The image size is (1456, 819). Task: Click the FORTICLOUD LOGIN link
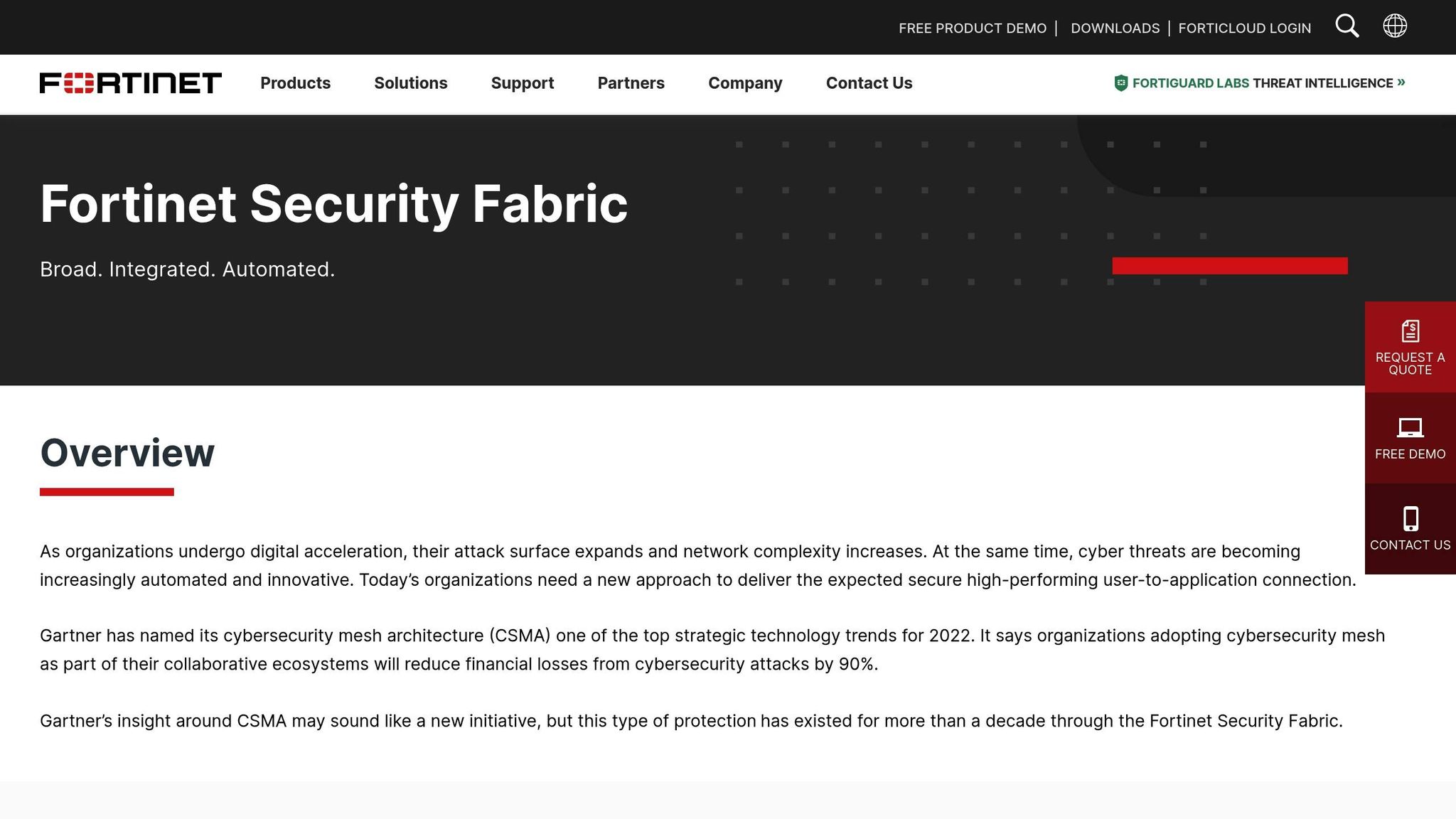[x=1244, y=28]
